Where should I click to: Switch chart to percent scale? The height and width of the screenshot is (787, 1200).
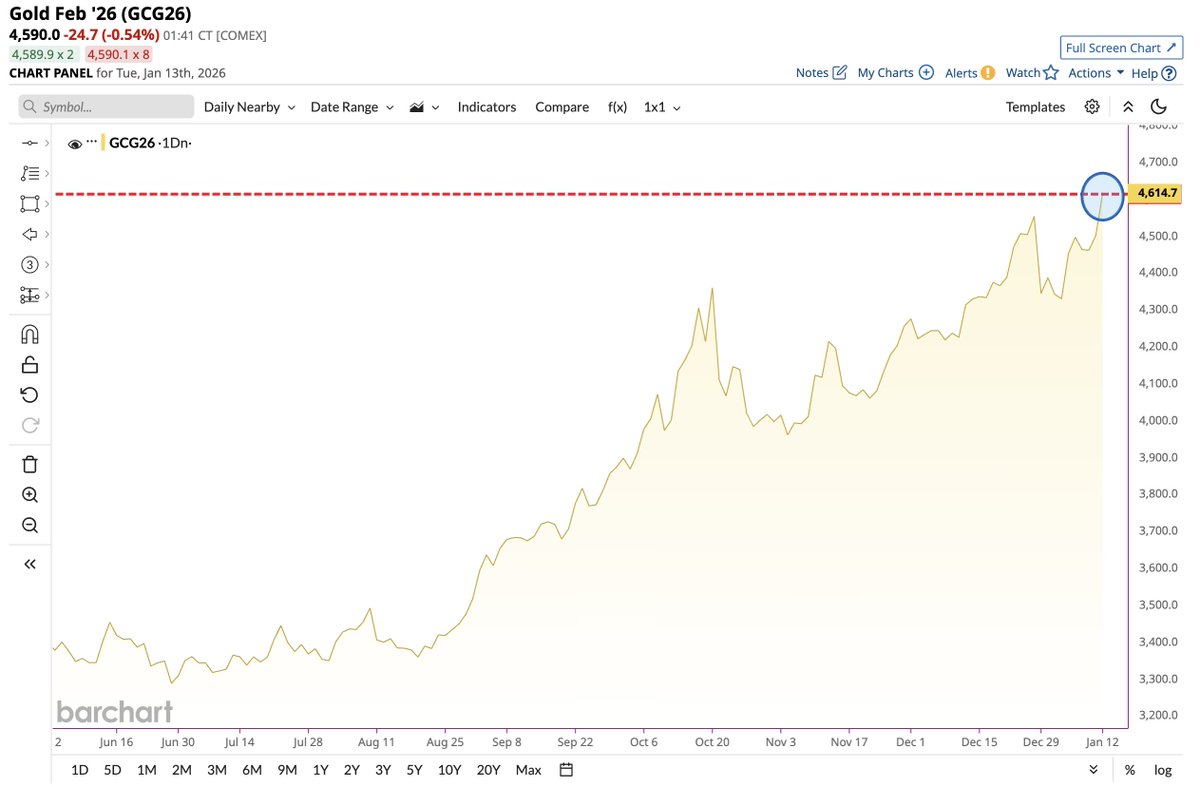[1129, 770]
